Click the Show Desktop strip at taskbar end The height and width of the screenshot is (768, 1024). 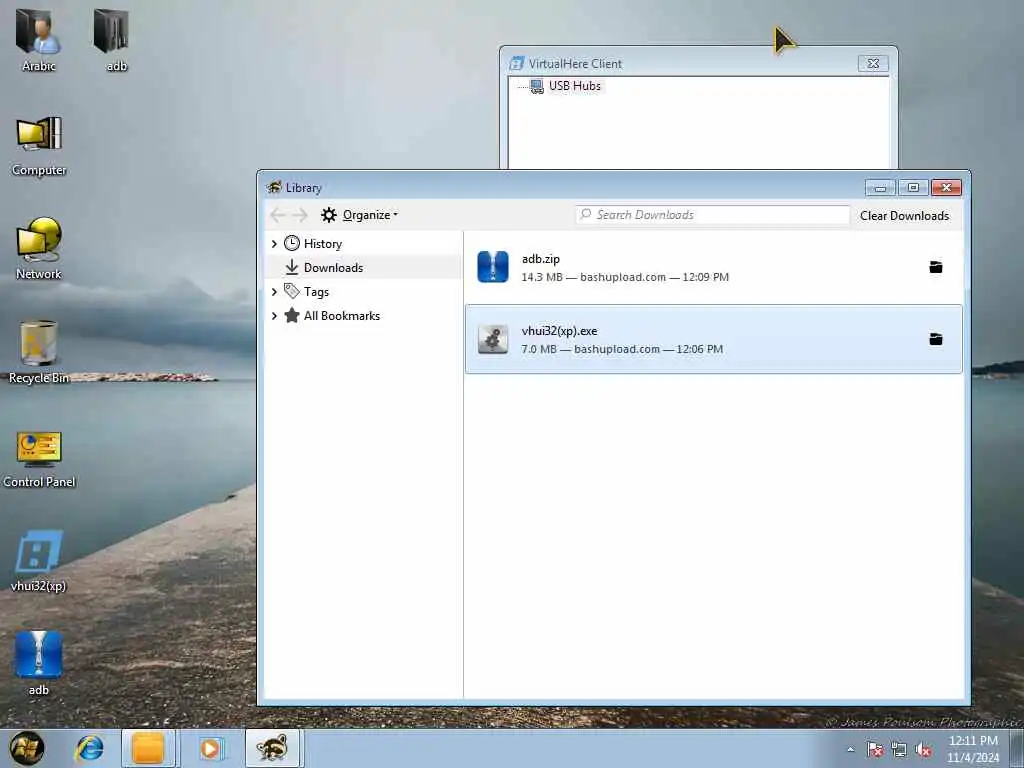pos(1018,748)
